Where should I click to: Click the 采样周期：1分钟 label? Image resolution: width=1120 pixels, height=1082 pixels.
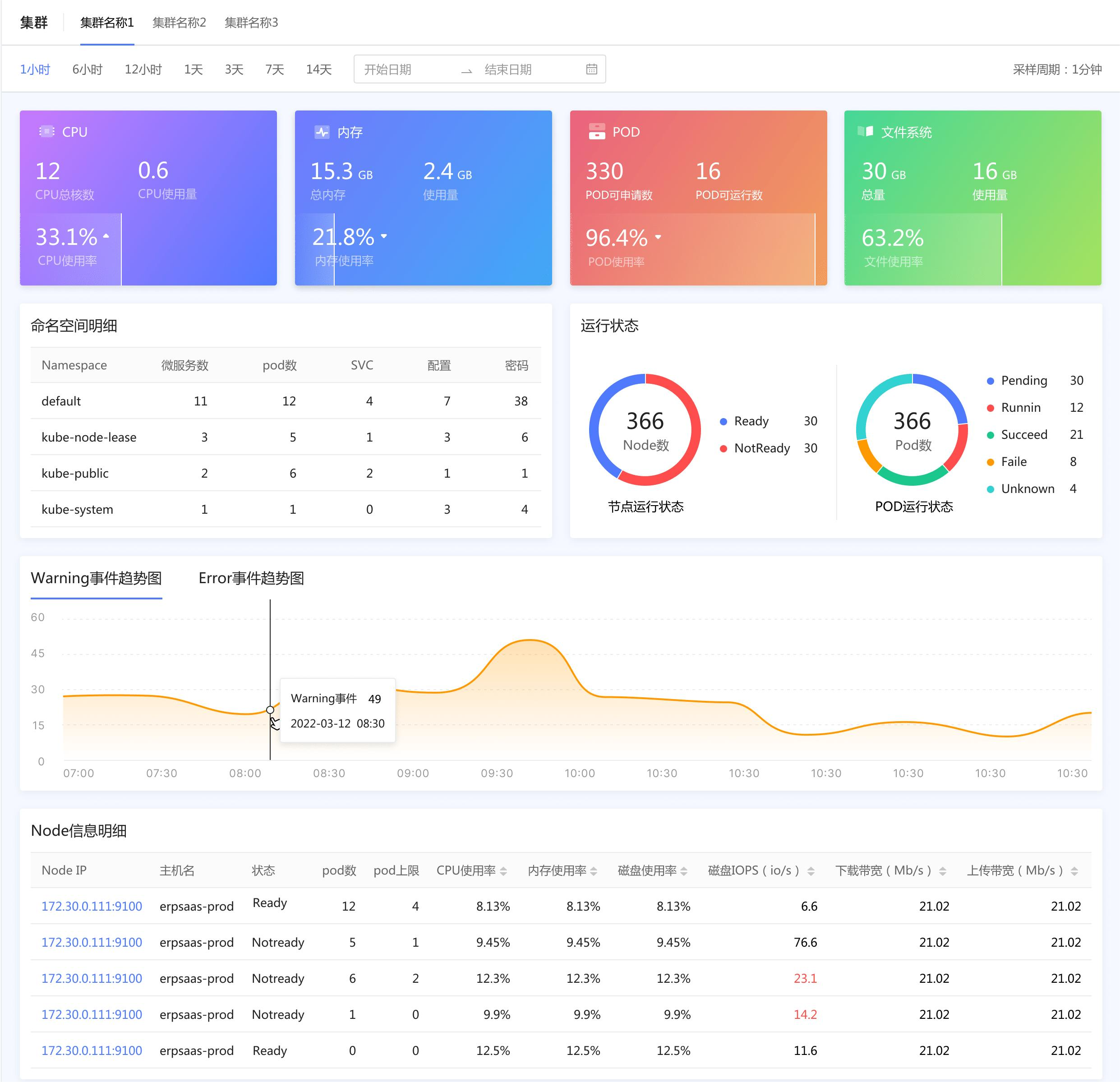coord(1057,70)
